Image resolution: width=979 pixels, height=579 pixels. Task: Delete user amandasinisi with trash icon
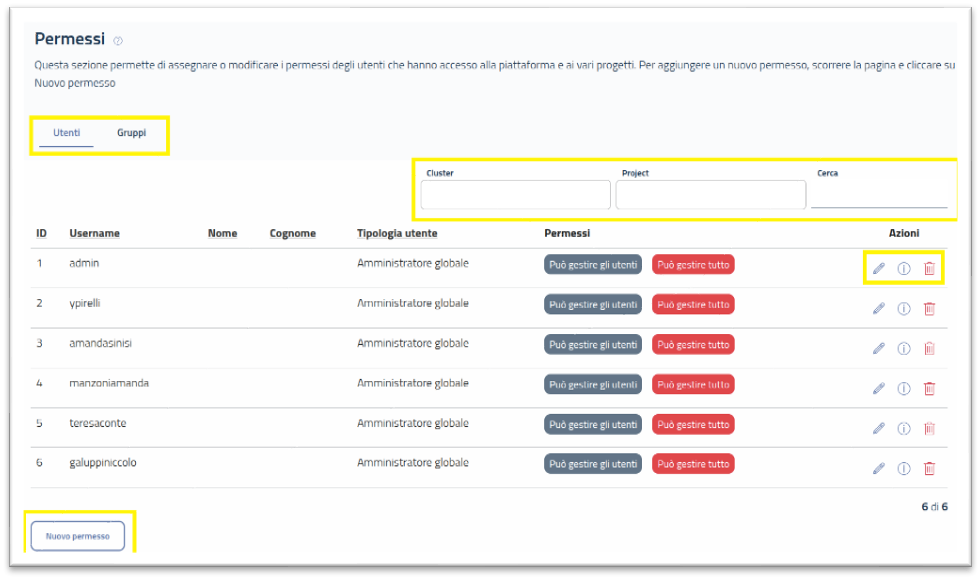pyautogui.click(x=929, y=348)
